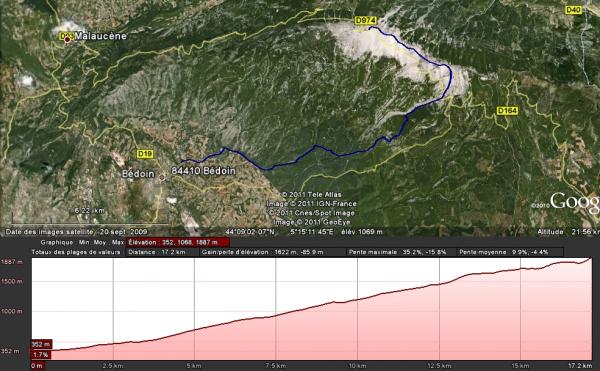The width and height of the screenshot is (600, 371).
Task: Click the Bédoin town placemark dot
Action: pos(162,177)
